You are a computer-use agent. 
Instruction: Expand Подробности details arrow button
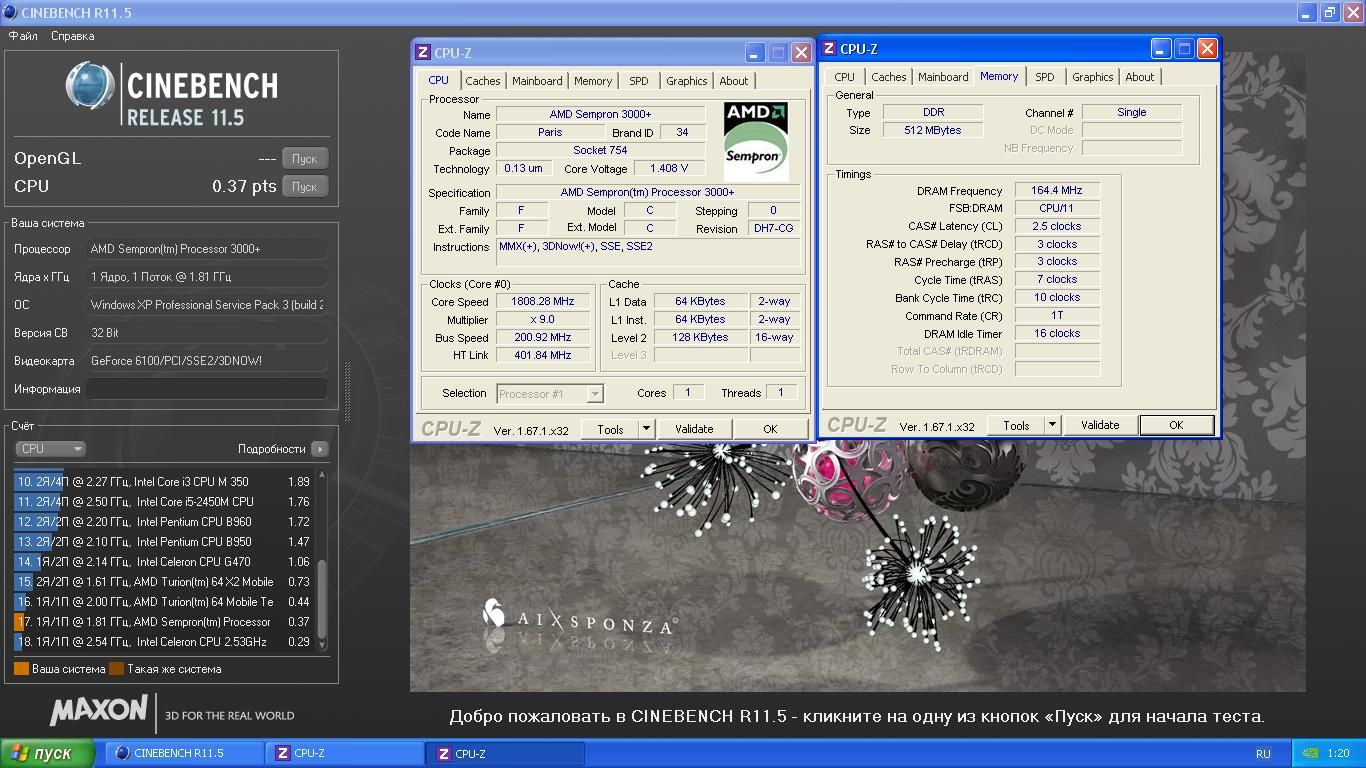(320, 449)
